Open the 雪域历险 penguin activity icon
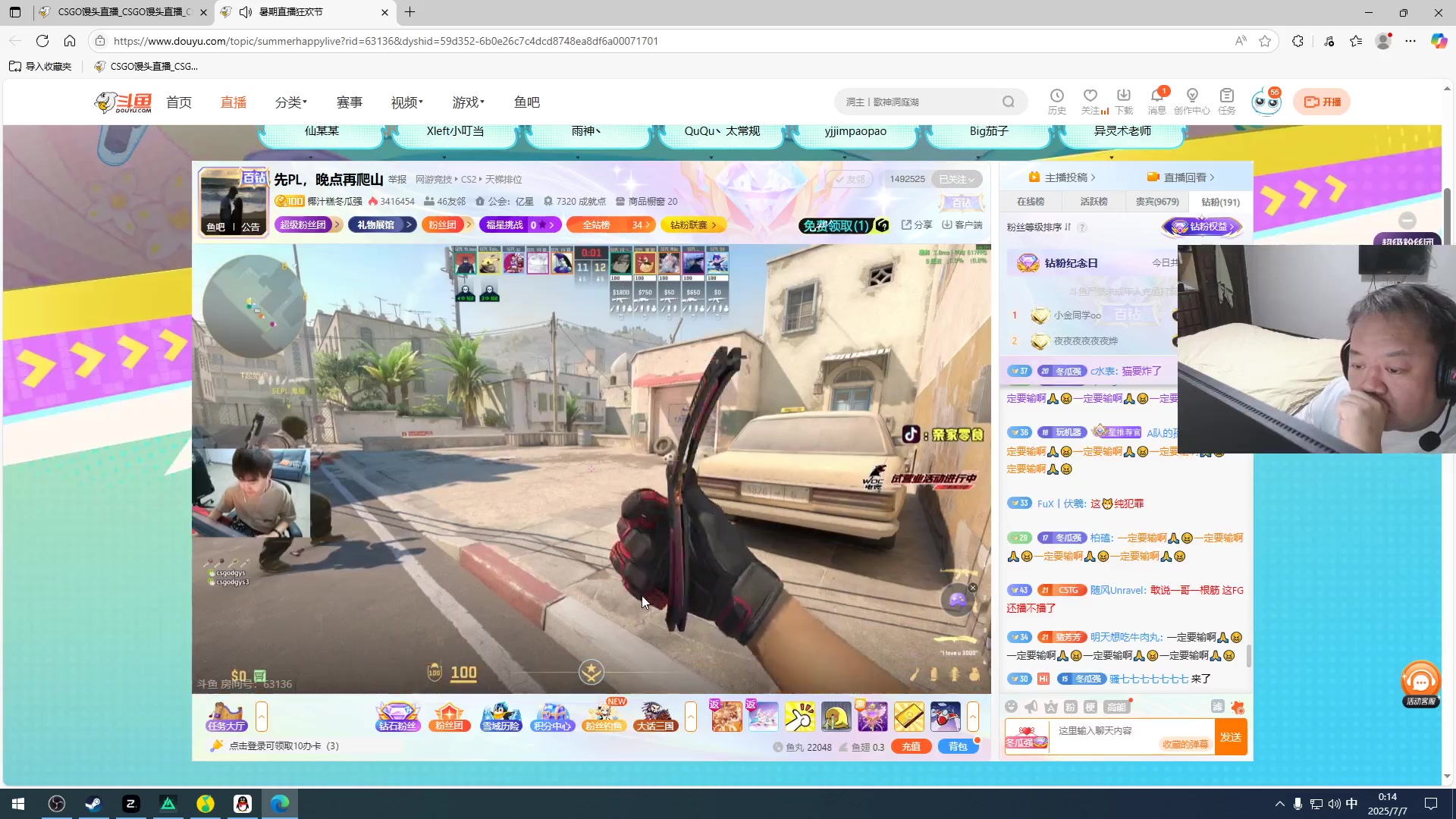 click(500, 717)
